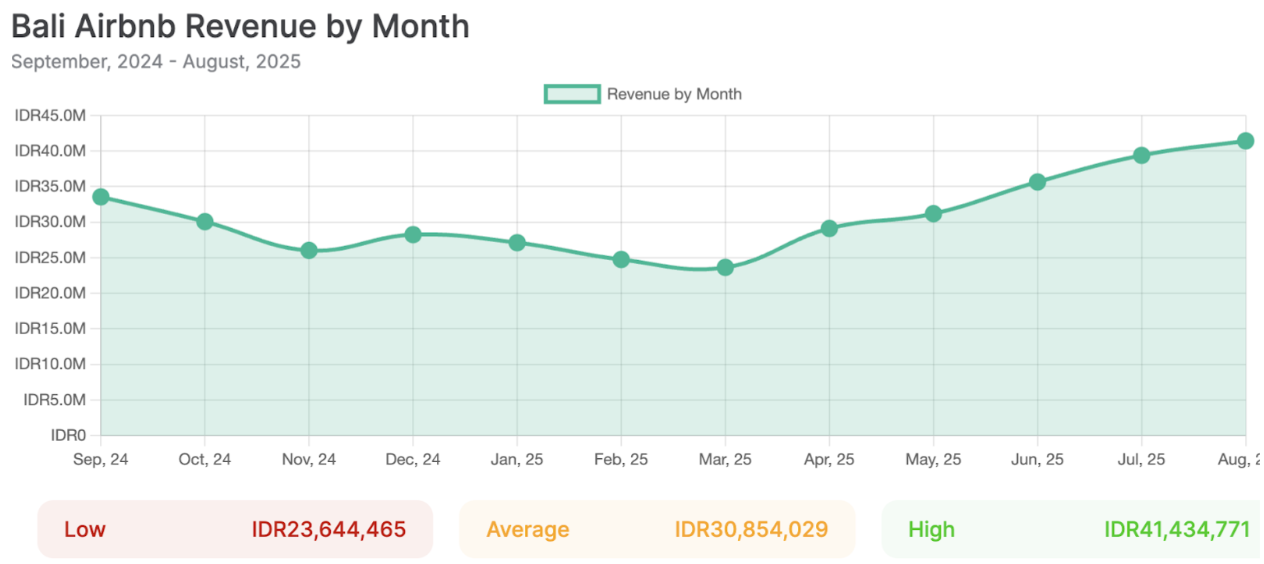Select the Jul, 25 chart point
The width and height of the screenshot is (1264, 564).
pyautogui.click(x=1141, y=155)
